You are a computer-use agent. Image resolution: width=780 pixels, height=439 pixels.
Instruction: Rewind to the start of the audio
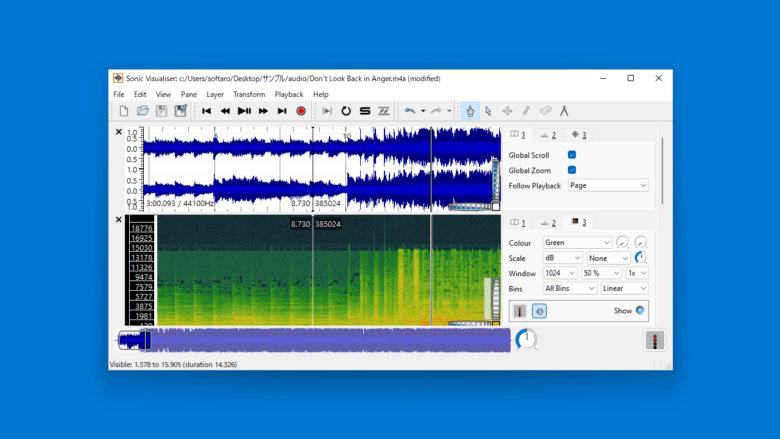point(206,111)
